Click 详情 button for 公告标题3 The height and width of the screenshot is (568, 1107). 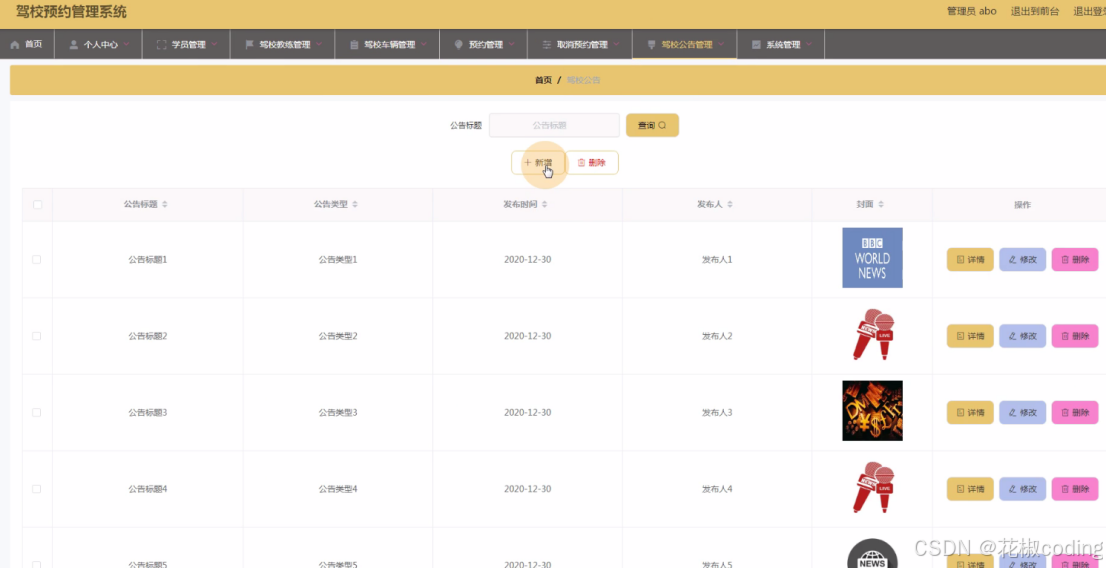[970, 412]
